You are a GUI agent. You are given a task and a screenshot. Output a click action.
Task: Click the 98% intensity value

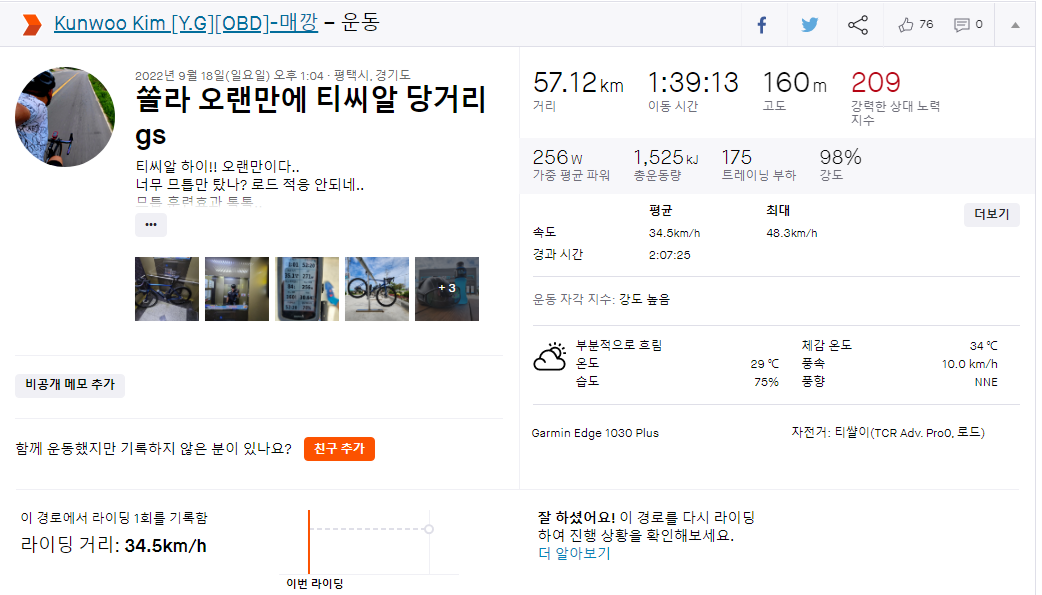click(840, 158)
